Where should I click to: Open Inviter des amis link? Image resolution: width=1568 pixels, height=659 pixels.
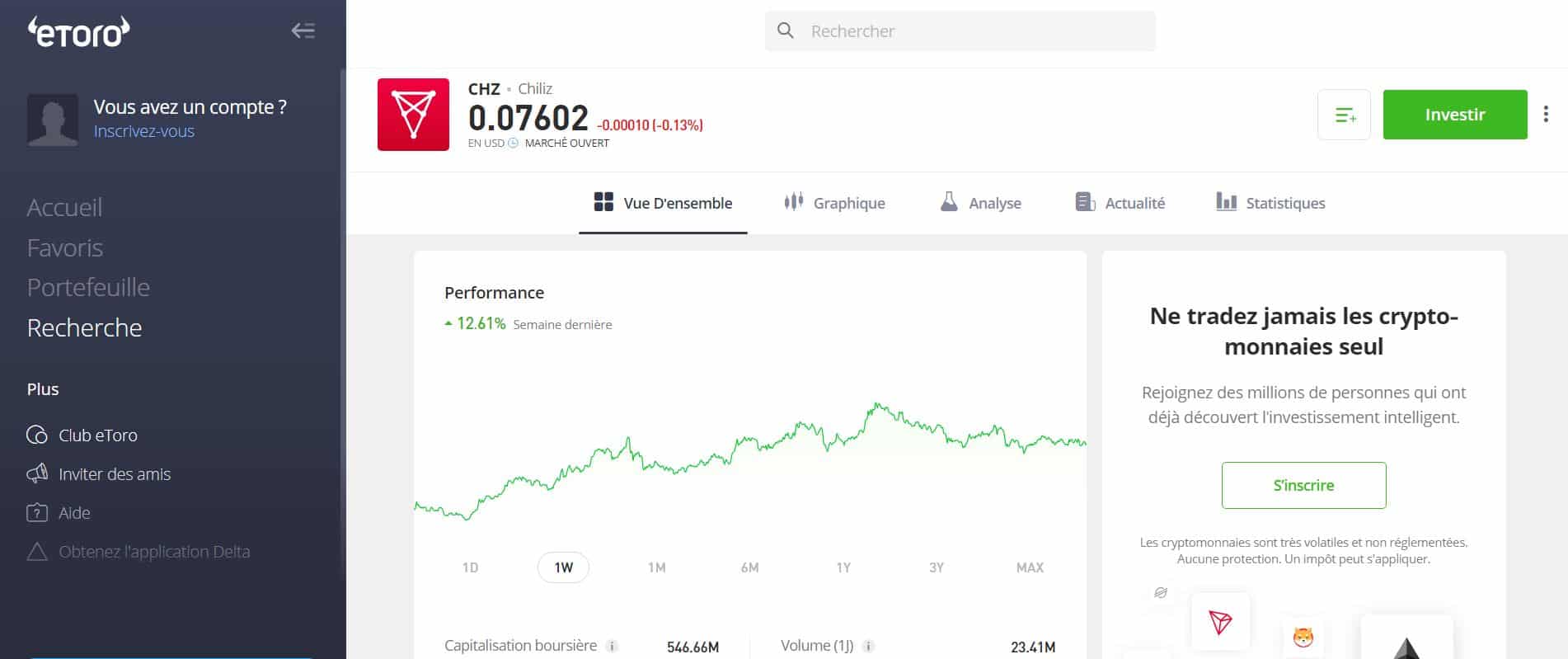coord(115,473)
